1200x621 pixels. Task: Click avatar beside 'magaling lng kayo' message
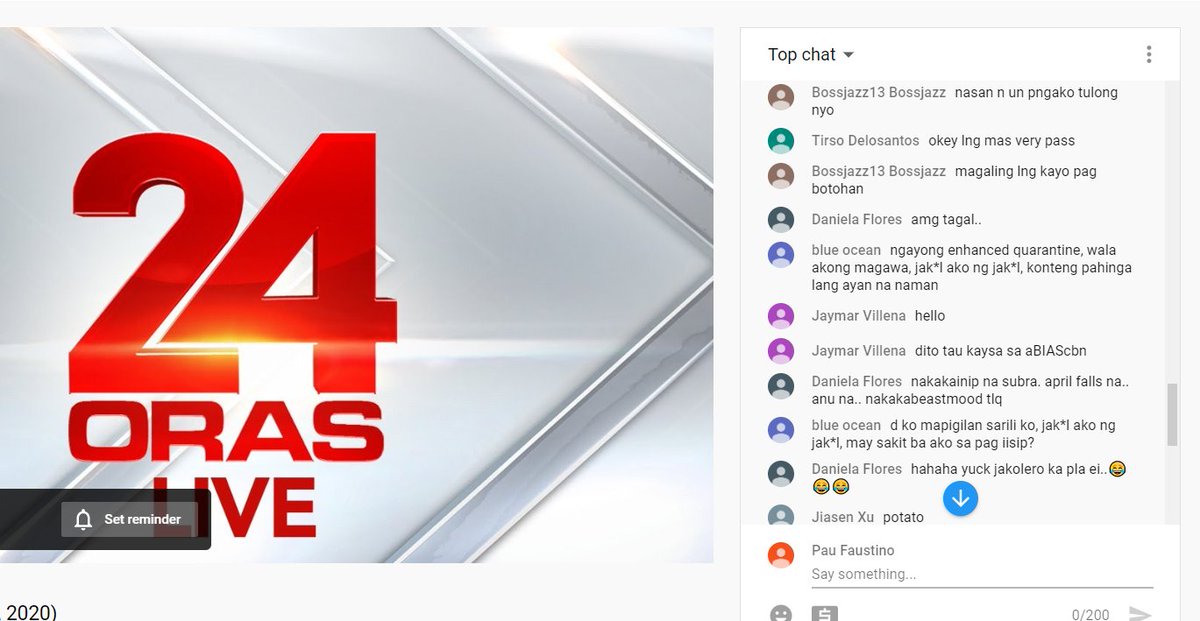[x=781, y=176]
